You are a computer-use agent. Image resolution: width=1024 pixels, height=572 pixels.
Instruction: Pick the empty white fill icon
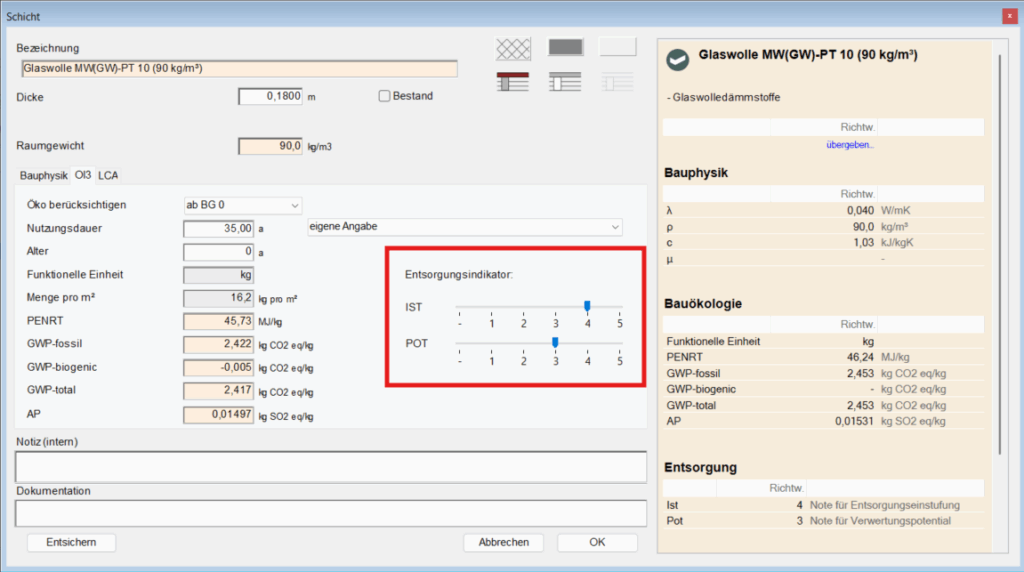tap(617, 48)
